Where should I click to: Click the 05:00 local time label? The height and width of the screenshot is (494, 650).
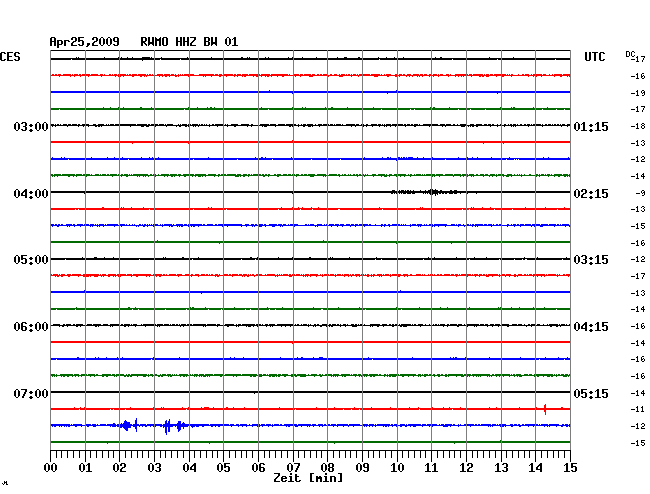tap(31, 260)
